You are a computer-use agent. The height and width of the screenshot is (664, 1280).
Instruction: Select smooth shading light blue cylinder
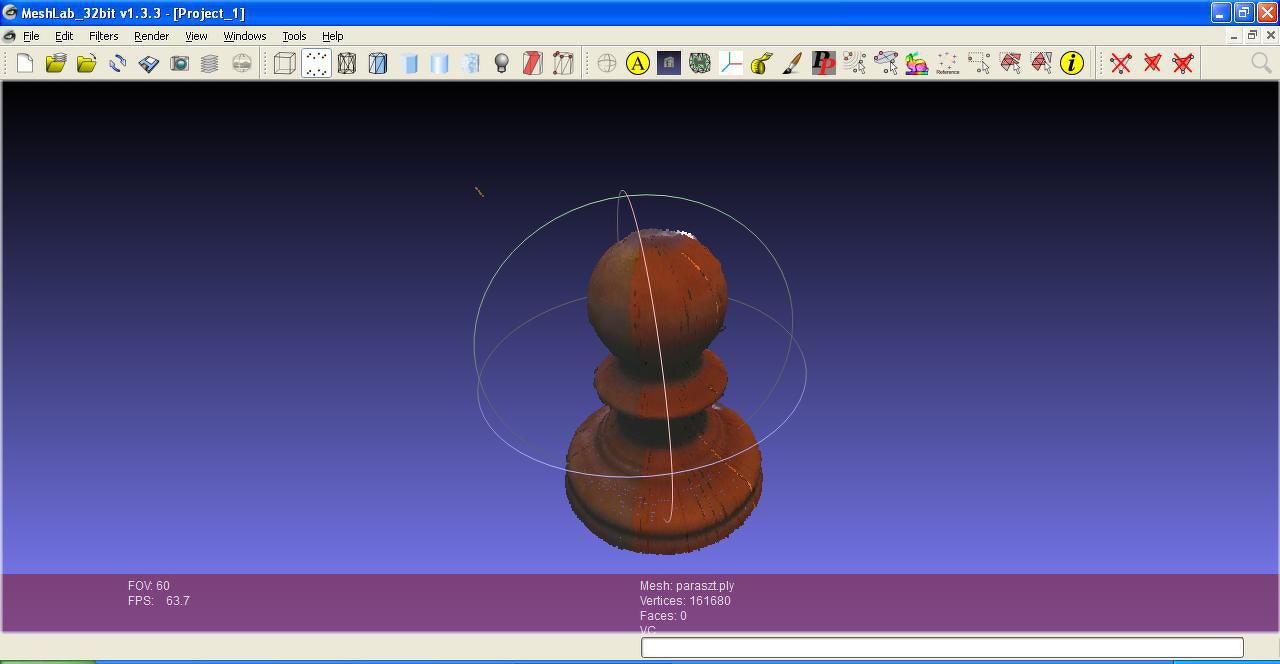pyautogui.click(x=440, y=63)
